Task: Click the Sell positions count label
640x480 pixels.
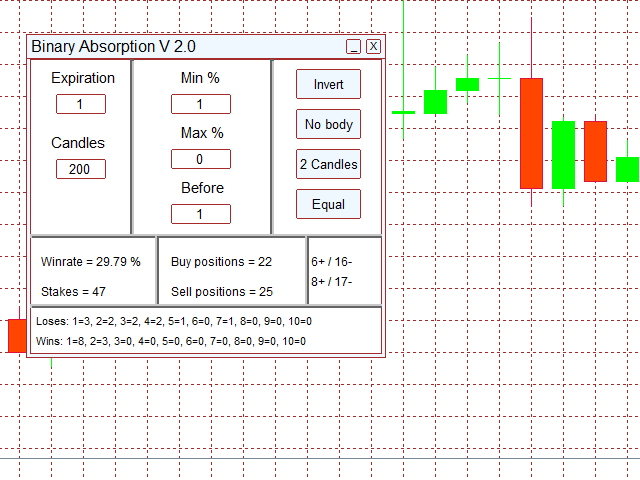Action: 221,292
